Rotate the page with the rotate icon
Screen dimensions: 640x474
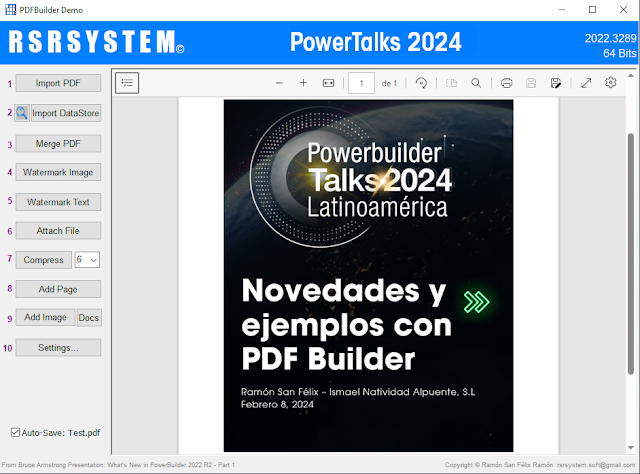[x=421, y=83]
